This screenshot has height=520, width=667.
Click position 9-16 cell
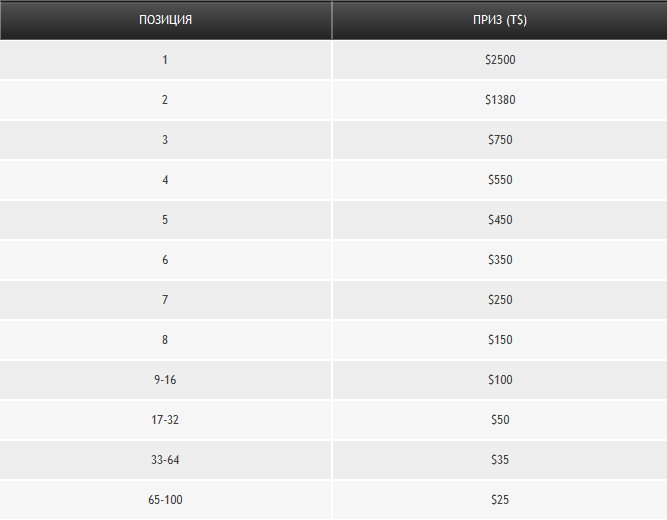click(165, 380)
